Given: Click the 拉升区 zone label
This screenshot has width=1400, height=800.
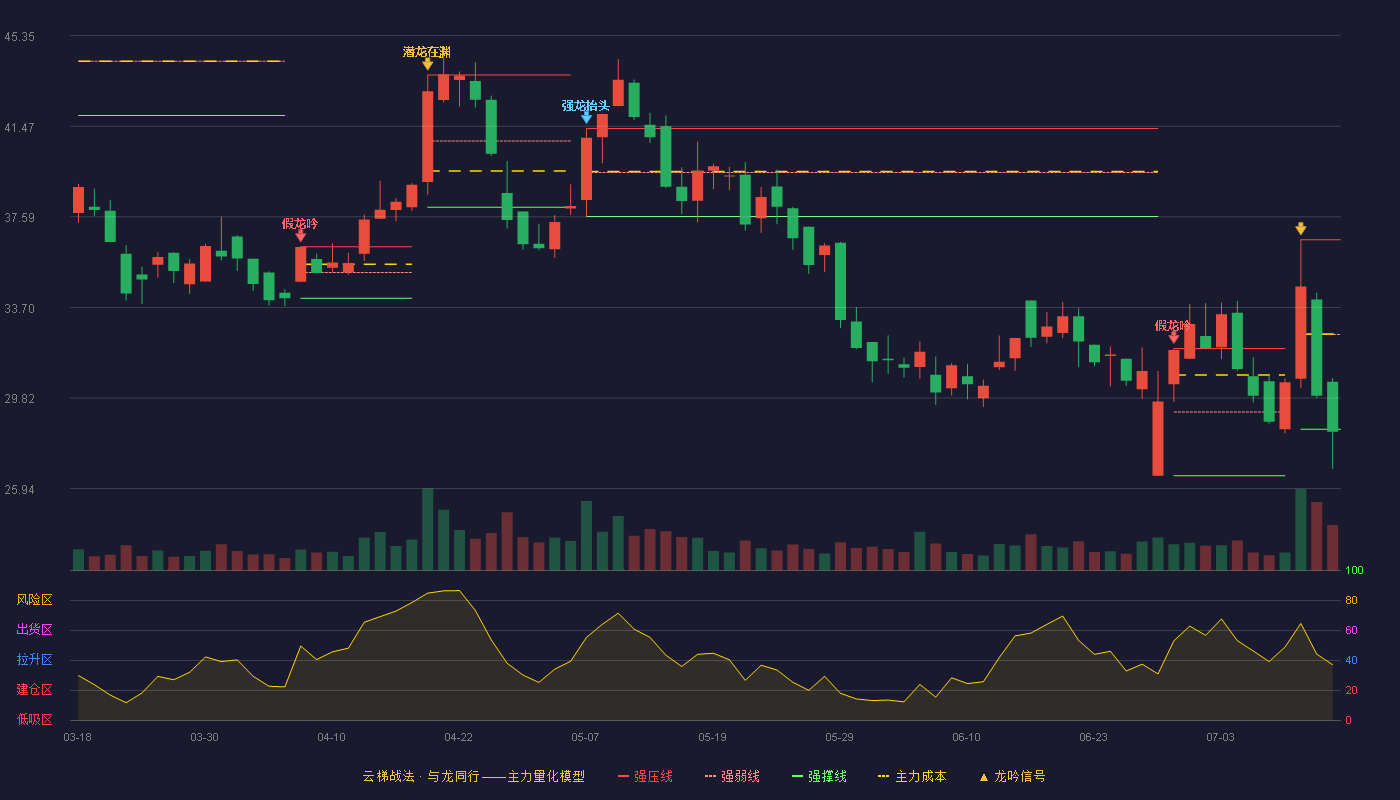Looking at the screenshot, I should click(x=34, y=660).
